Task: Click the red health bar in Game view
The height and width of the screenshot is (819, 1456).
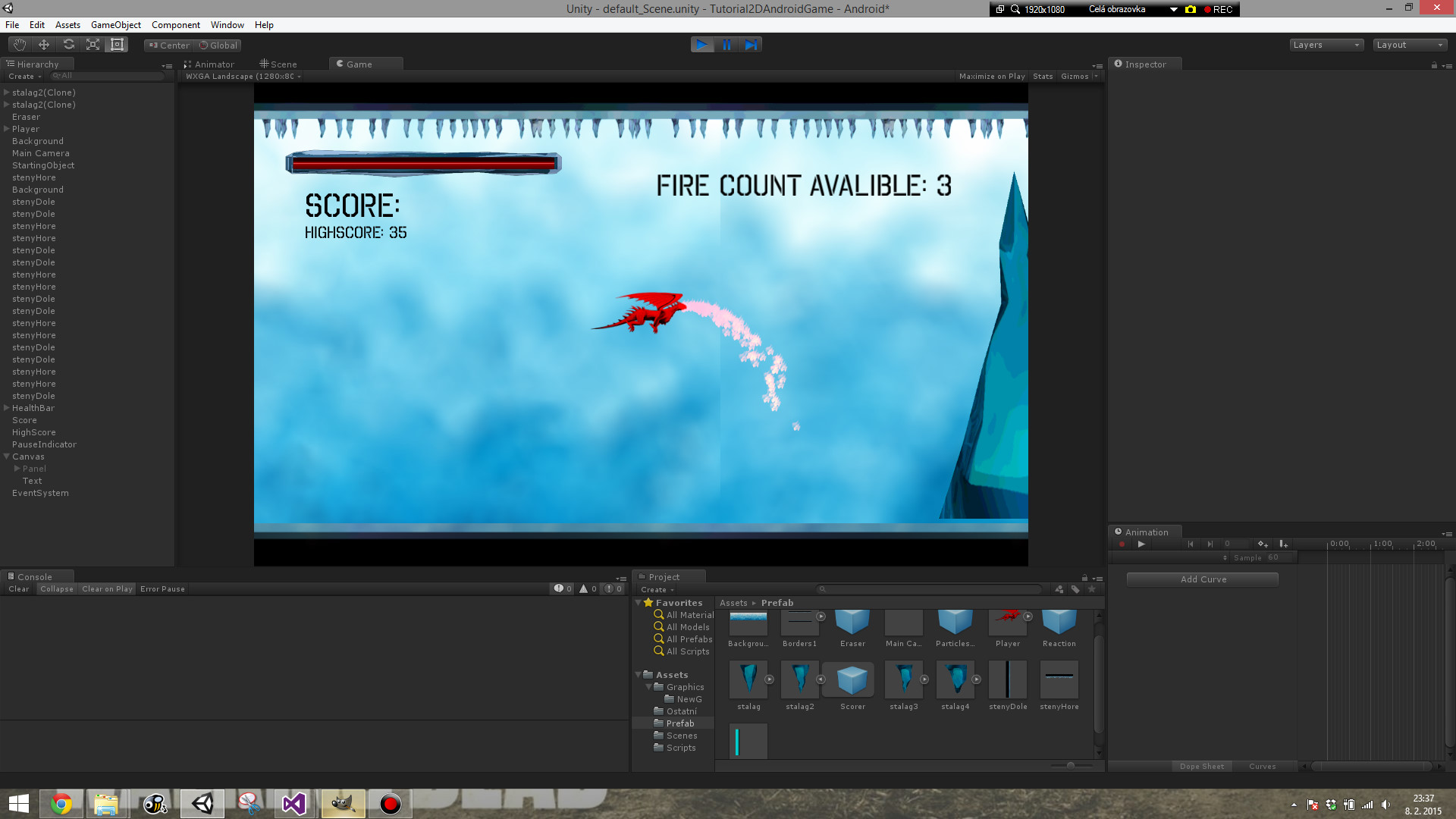Action: 422,163
